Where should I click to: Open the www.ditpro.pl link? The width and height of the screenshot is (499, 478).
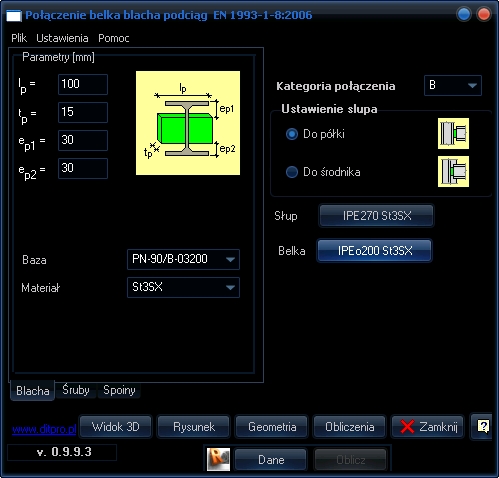point(44,429)
